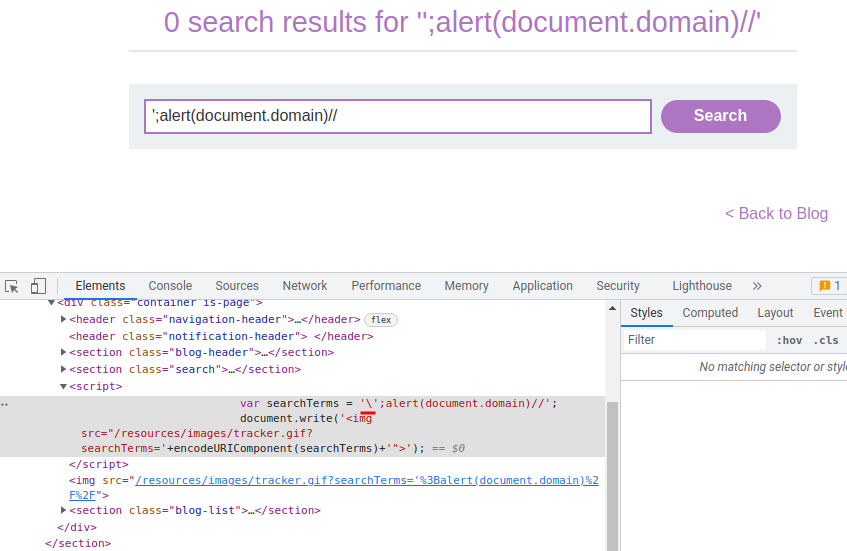Switch to the Security tab

pos(617,286)
